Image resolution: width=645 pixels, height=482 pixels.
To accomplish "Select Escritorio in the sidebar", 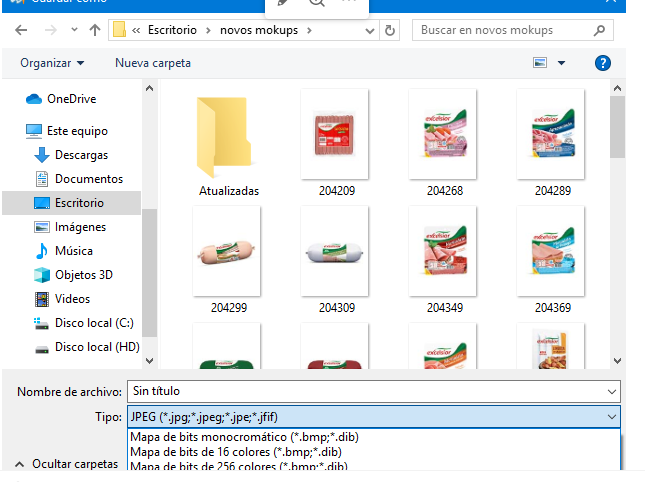I will (71, 203).
